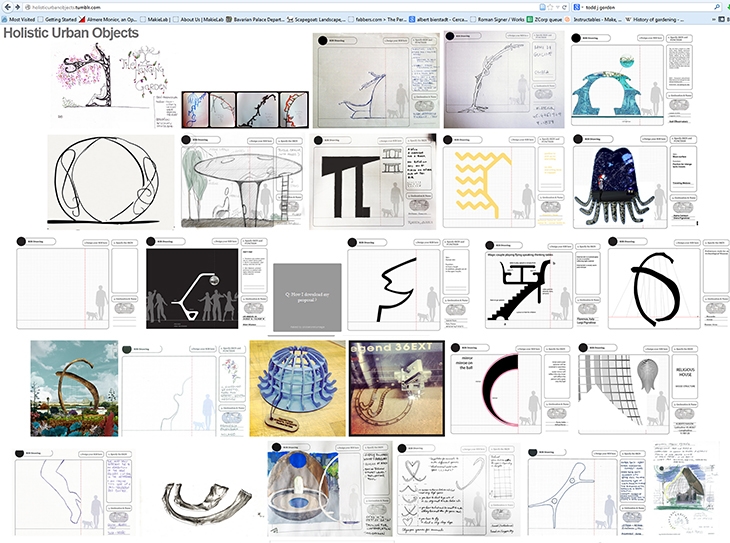Open the black zigzag curve drawing thumbnail
The image size is (730, 543).
[408, 285]
